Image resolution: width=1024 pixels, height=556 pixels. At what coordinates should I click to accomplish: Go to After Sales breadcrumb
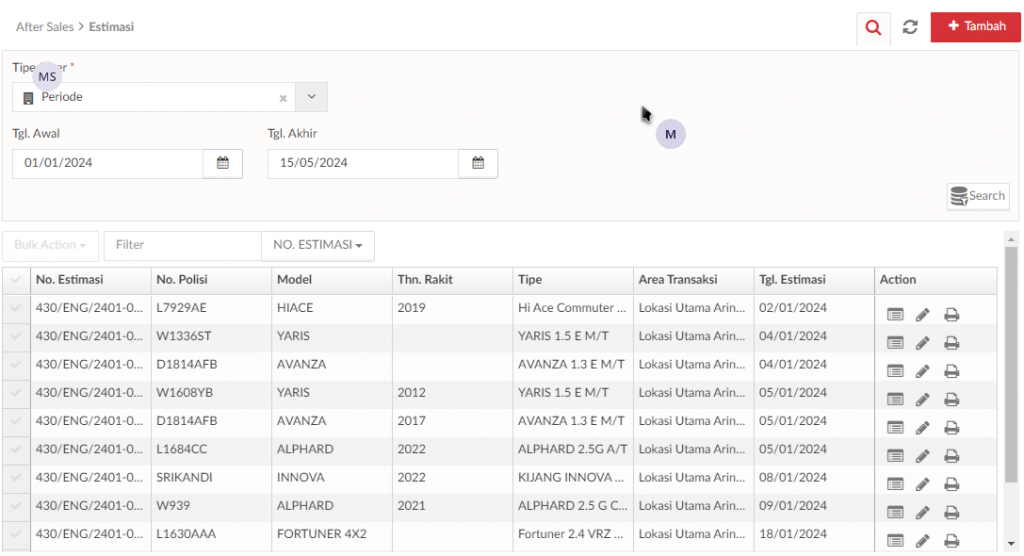(45, 27)
